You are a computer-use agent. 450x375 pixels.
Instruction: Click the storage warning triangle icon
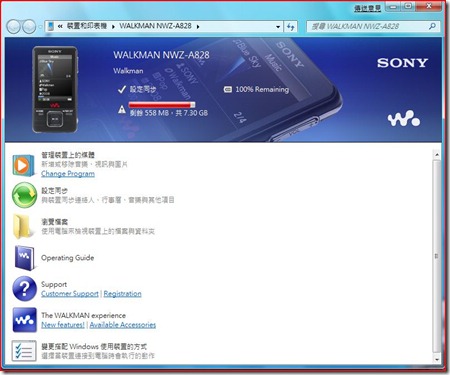[122, 109]
